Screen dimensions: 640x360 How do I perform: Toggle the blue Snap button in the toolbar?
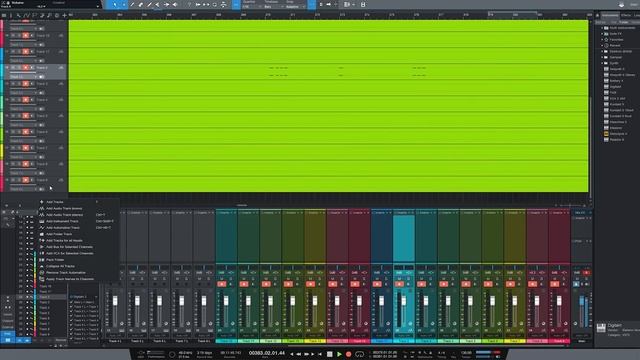tap(311, 4)
